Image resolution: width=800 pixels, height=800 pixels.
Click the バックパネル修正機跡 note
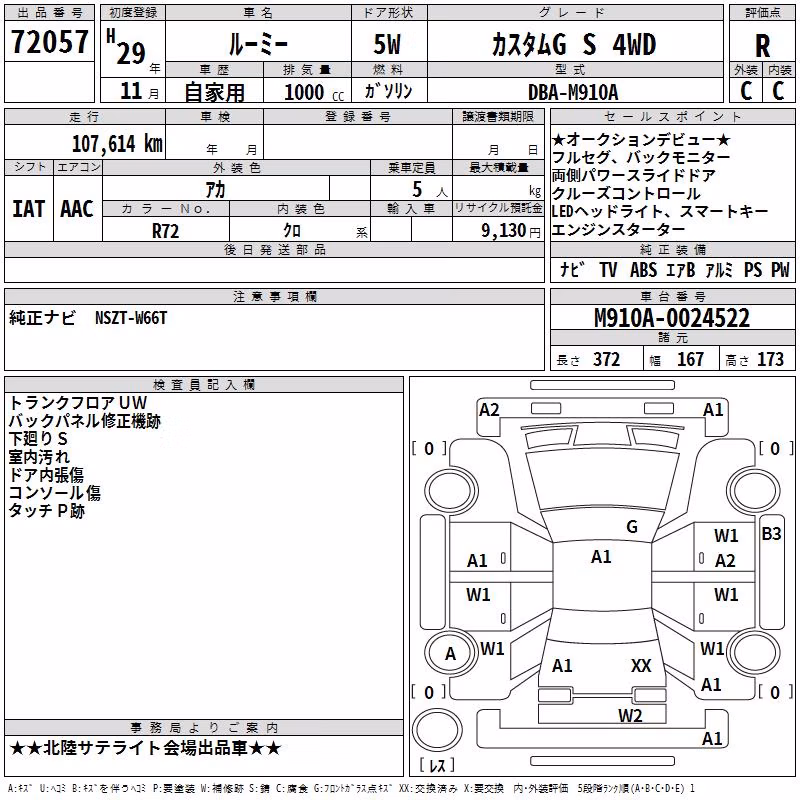click(x=85, y=421)
